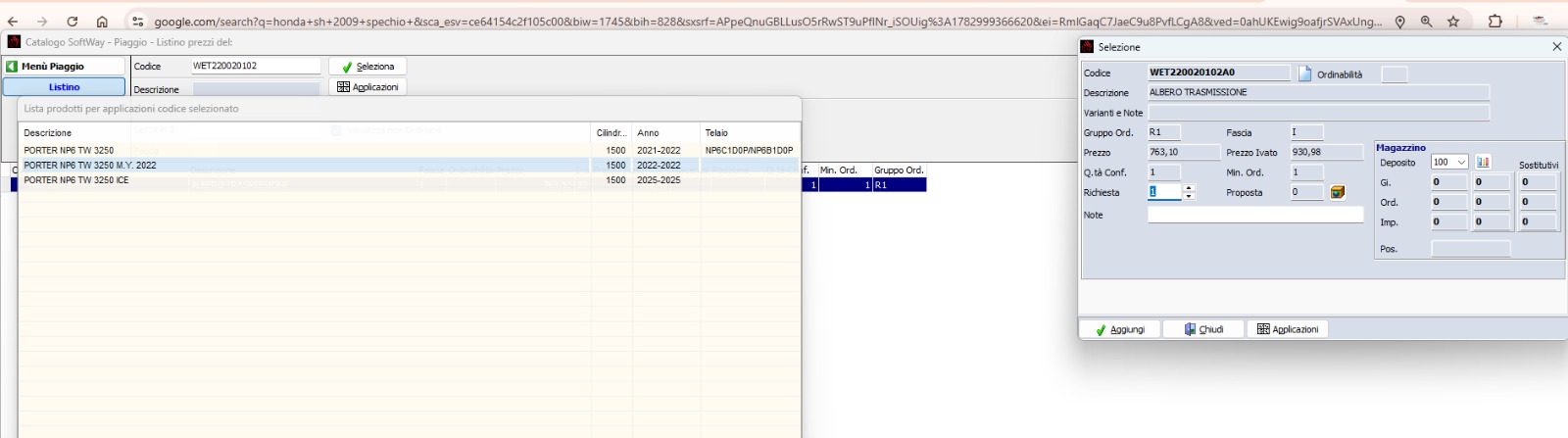View site information icon in address bar
Image resolution: width=1568 pixels, height=438 pixels.
(138, 21)
